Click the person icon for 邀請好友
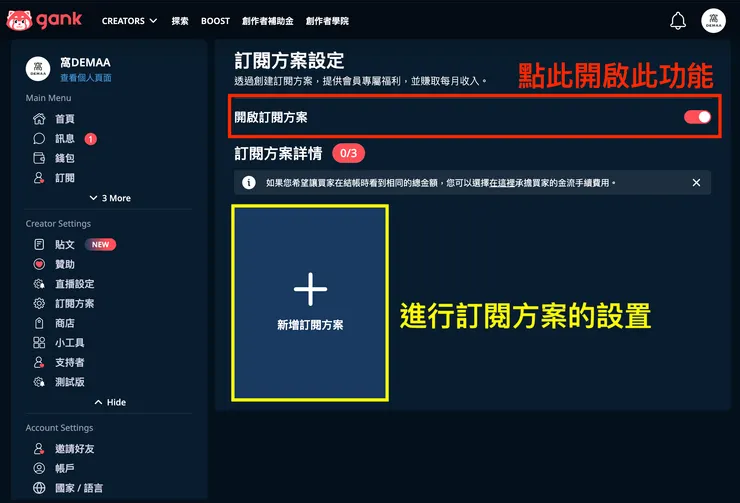The image size is (740, 503). coord(39,449)
